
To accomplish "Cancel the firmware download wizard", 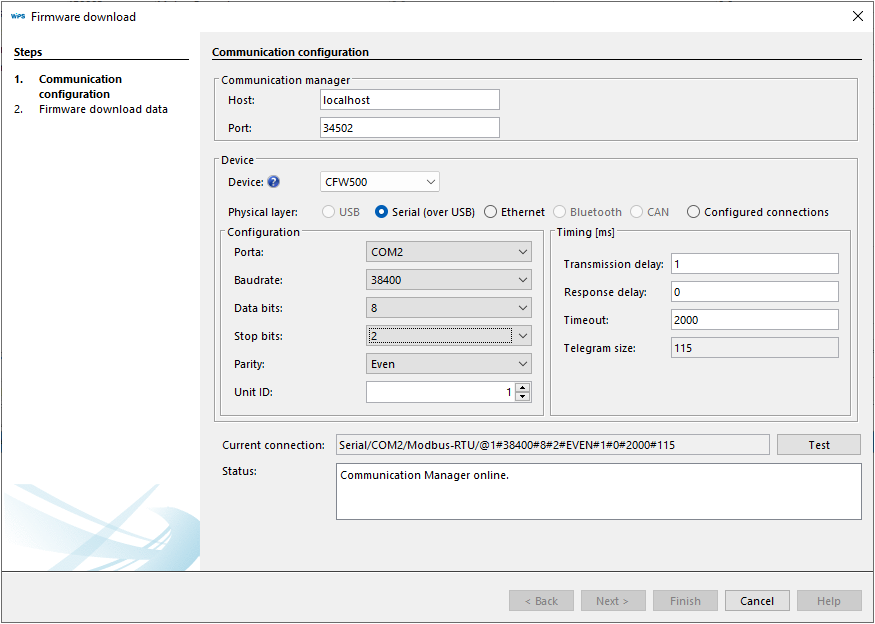I will 757,600.
